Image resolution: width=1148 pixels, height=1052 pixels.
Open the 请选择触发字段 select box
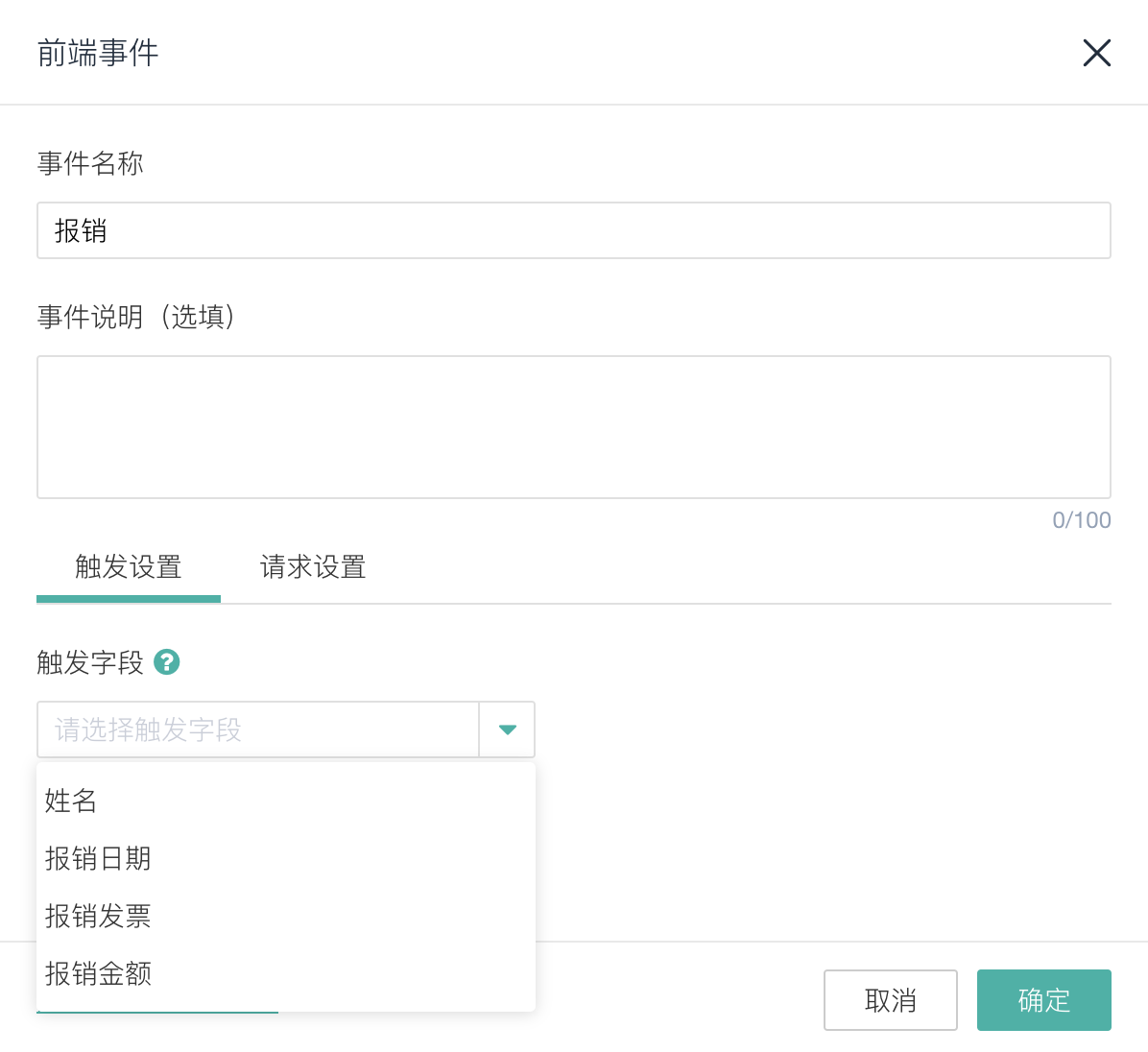coord(257,729)
